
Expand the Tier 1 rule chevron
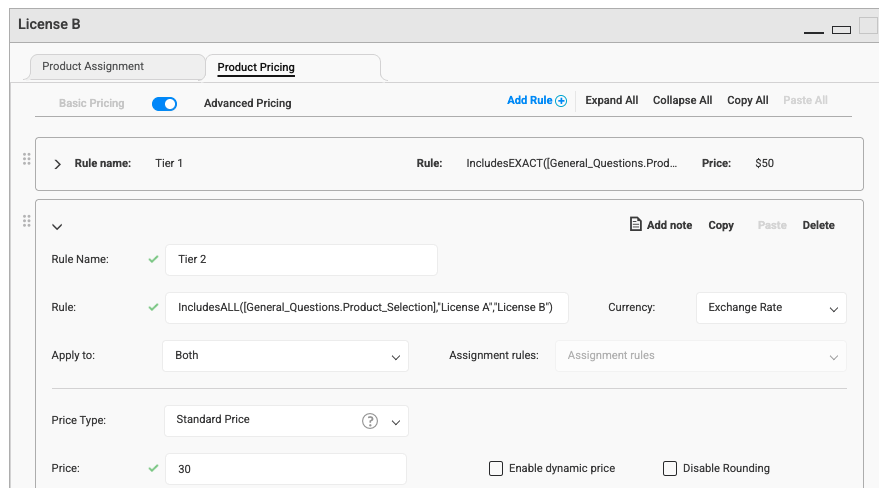57,164
